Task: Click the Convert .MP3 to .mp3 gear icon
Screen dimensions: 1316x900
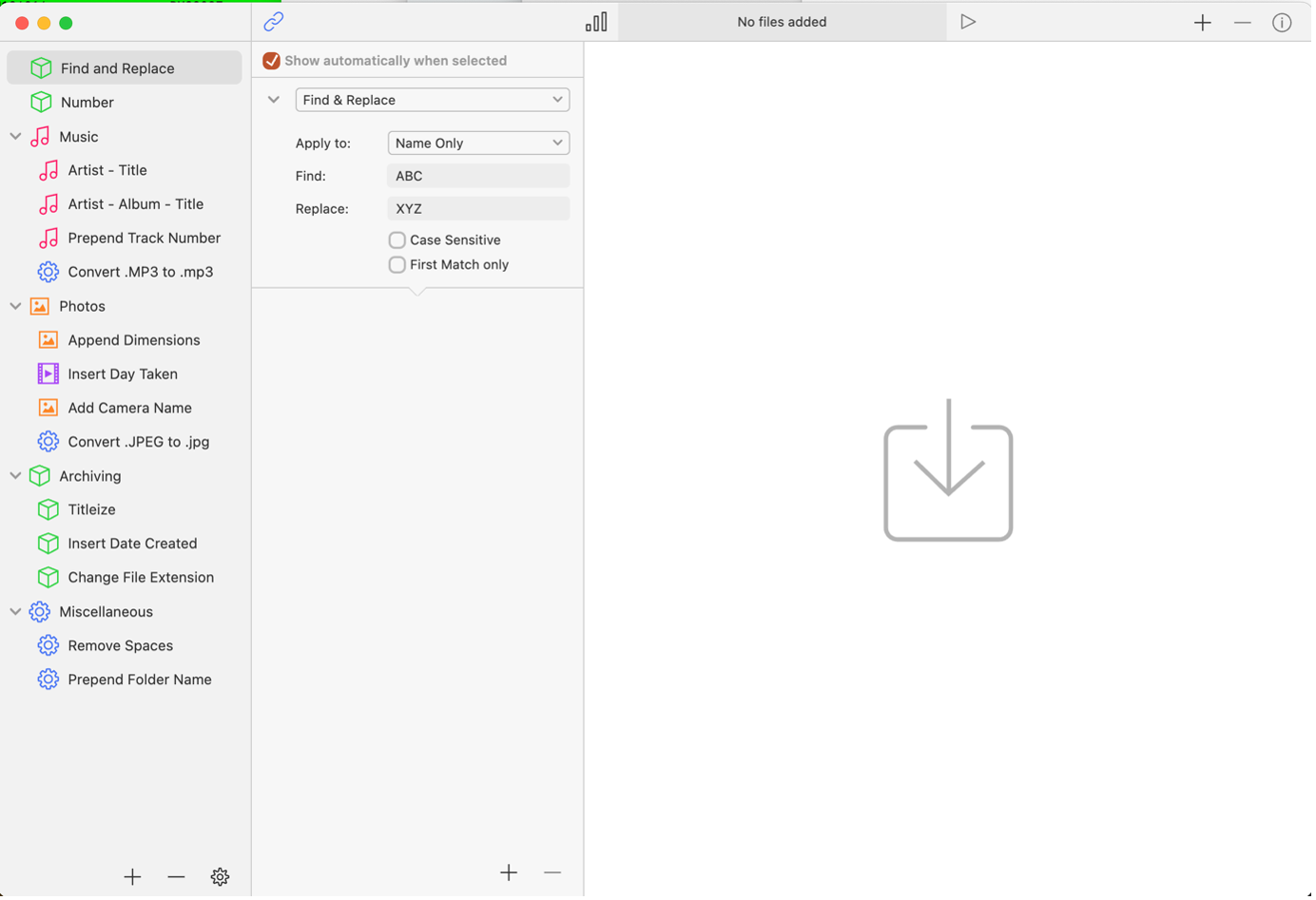Action: [x=48, y=273]
